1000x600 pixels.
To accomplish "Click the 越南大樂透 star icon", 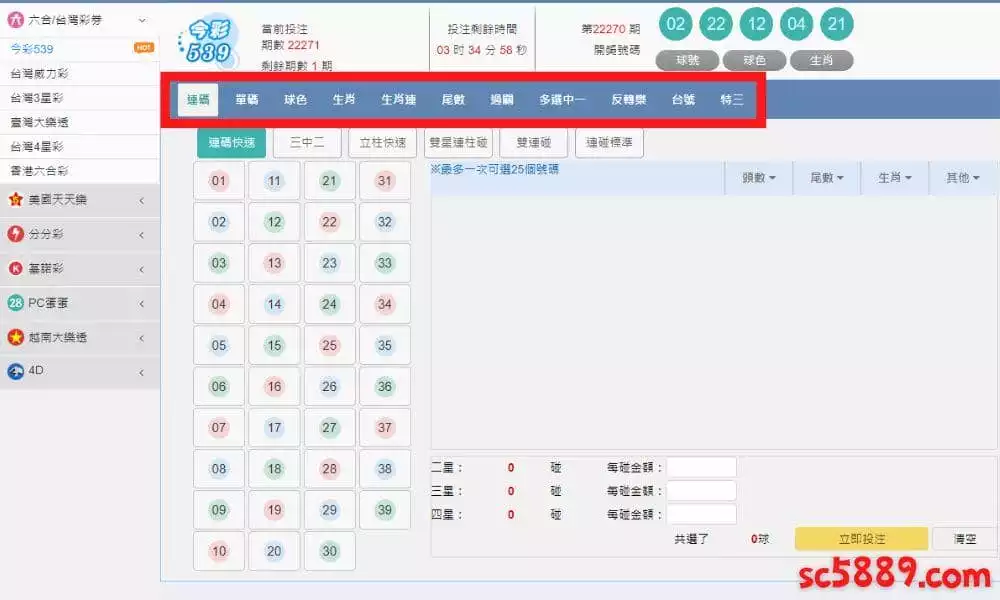I will pos(15,337).
